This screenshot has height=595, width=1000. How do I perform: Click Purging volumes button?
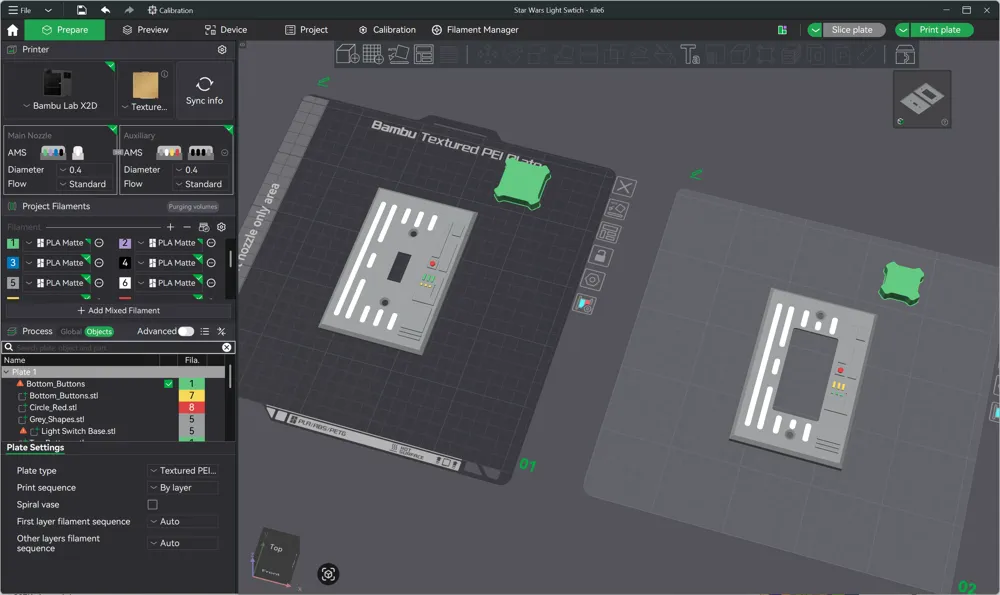pos(193,207)
